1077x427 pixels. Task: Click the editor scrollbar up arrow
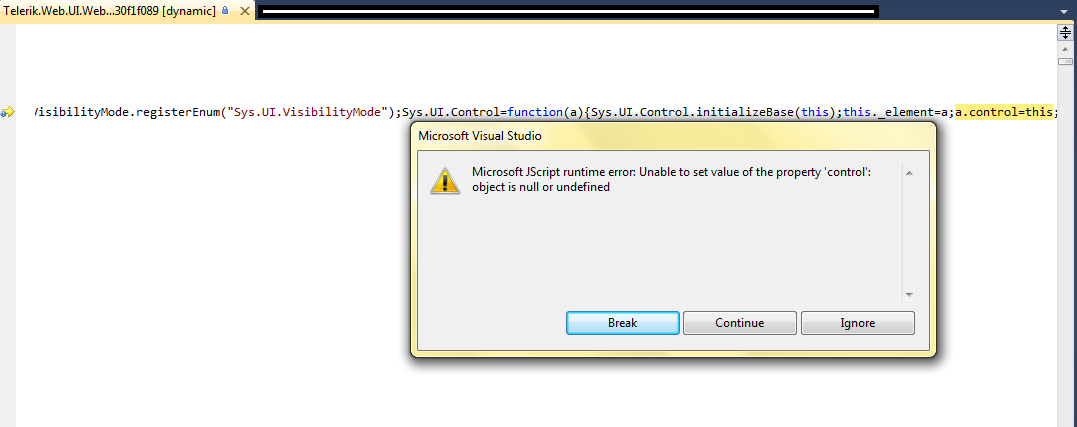click(1065, 48)
